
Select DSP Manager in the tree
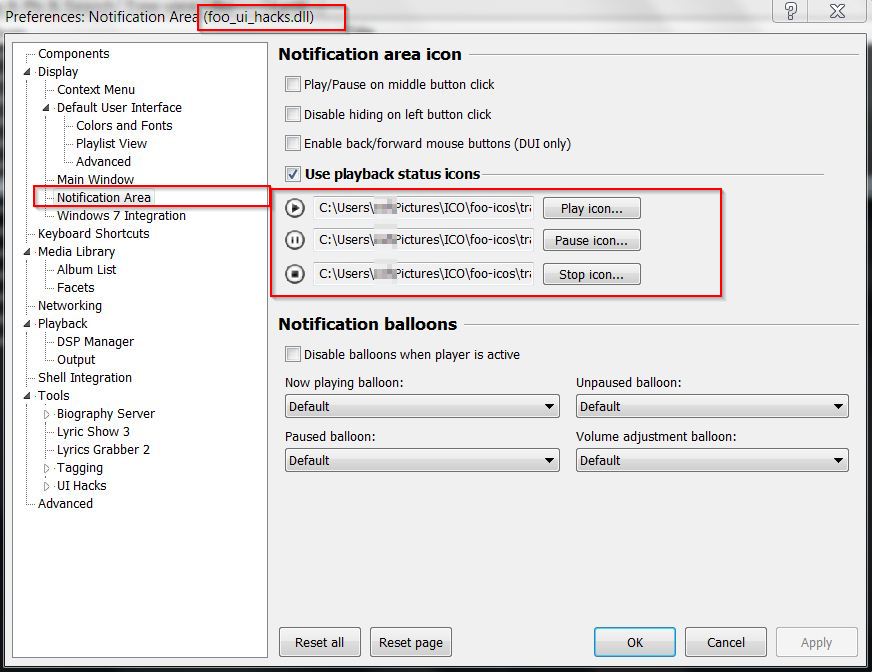95,342
